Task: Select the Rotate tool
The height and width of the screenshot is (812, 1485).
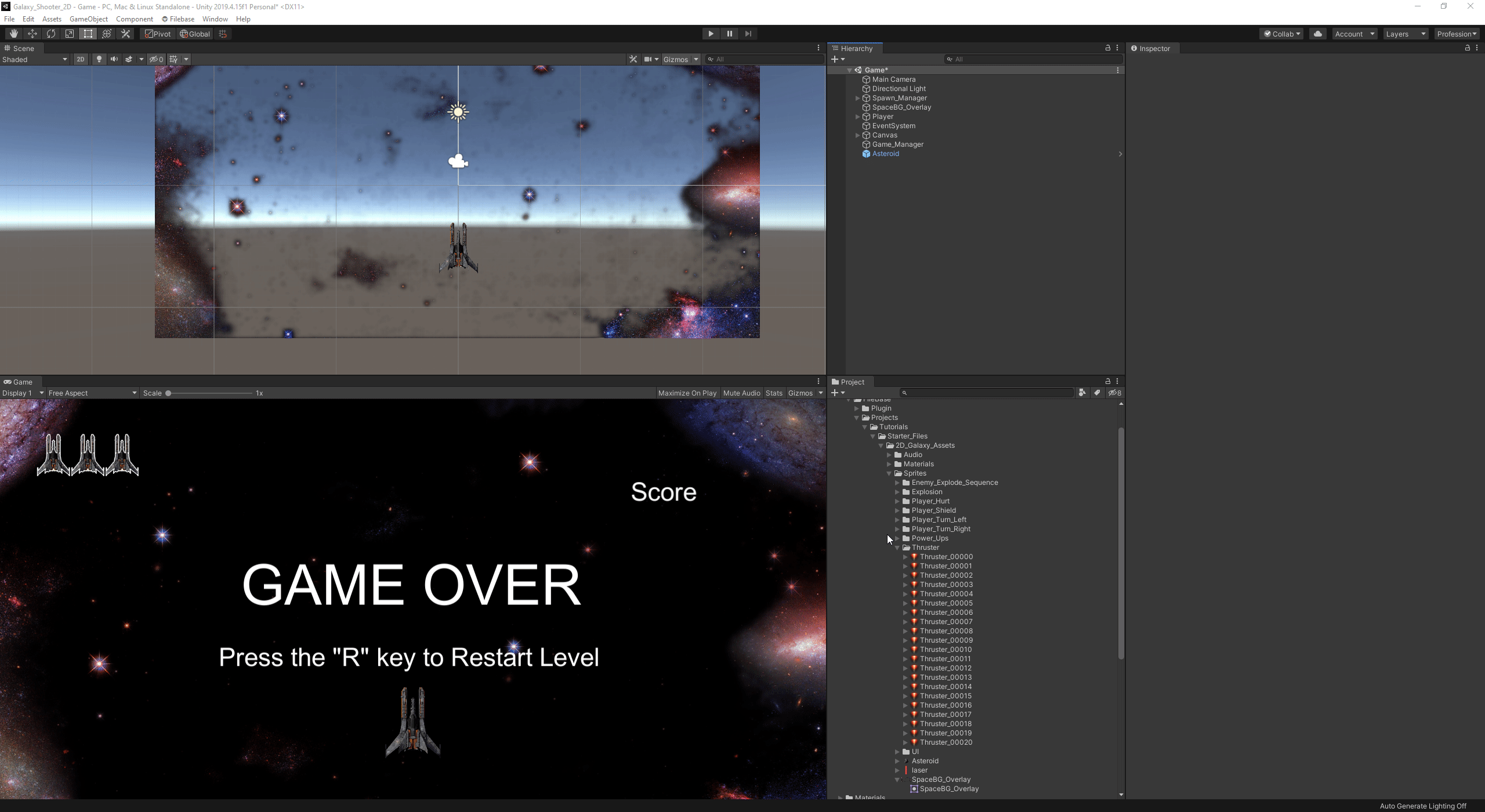Action: pyautogui.click(x=50, y=34)
